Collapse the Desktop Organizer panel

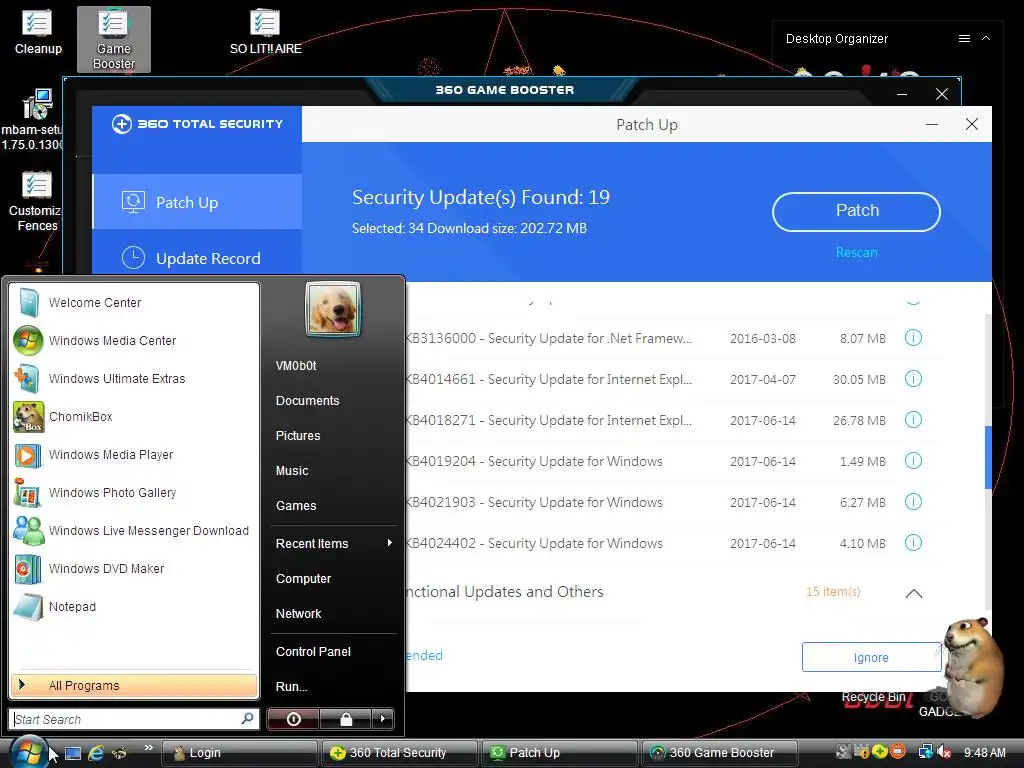pyautogui.click(x=986, y=39)
